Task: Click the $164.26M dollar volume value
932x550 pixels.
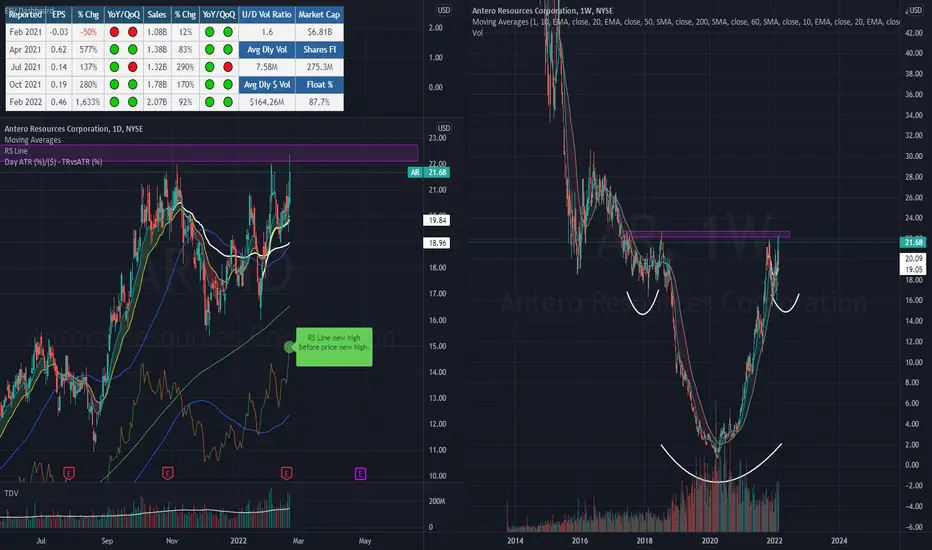Action: [x=267, y=102]
